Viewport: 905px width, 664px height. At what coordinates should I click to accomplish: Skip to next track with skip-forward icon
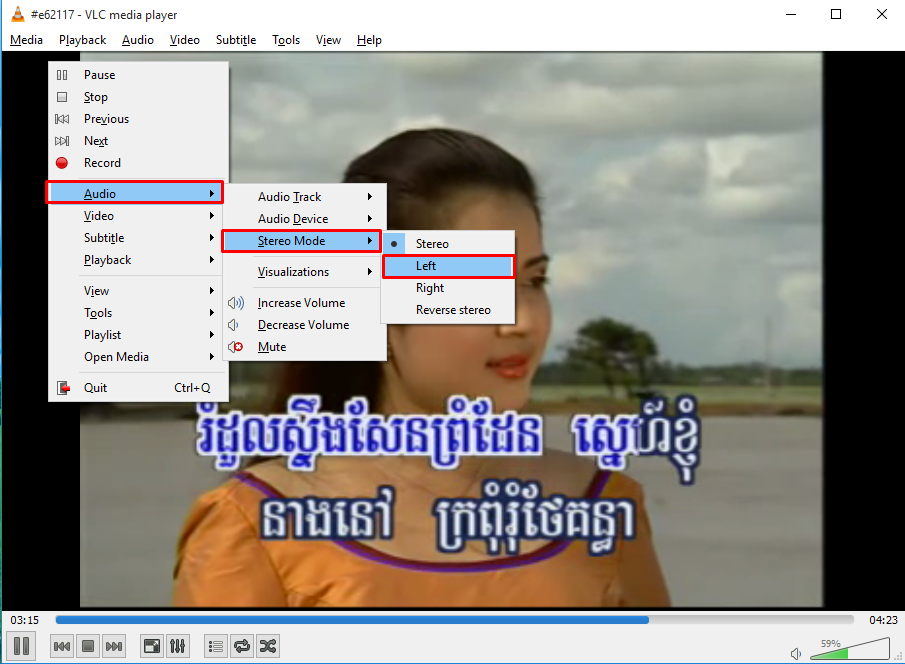point(113,646)
